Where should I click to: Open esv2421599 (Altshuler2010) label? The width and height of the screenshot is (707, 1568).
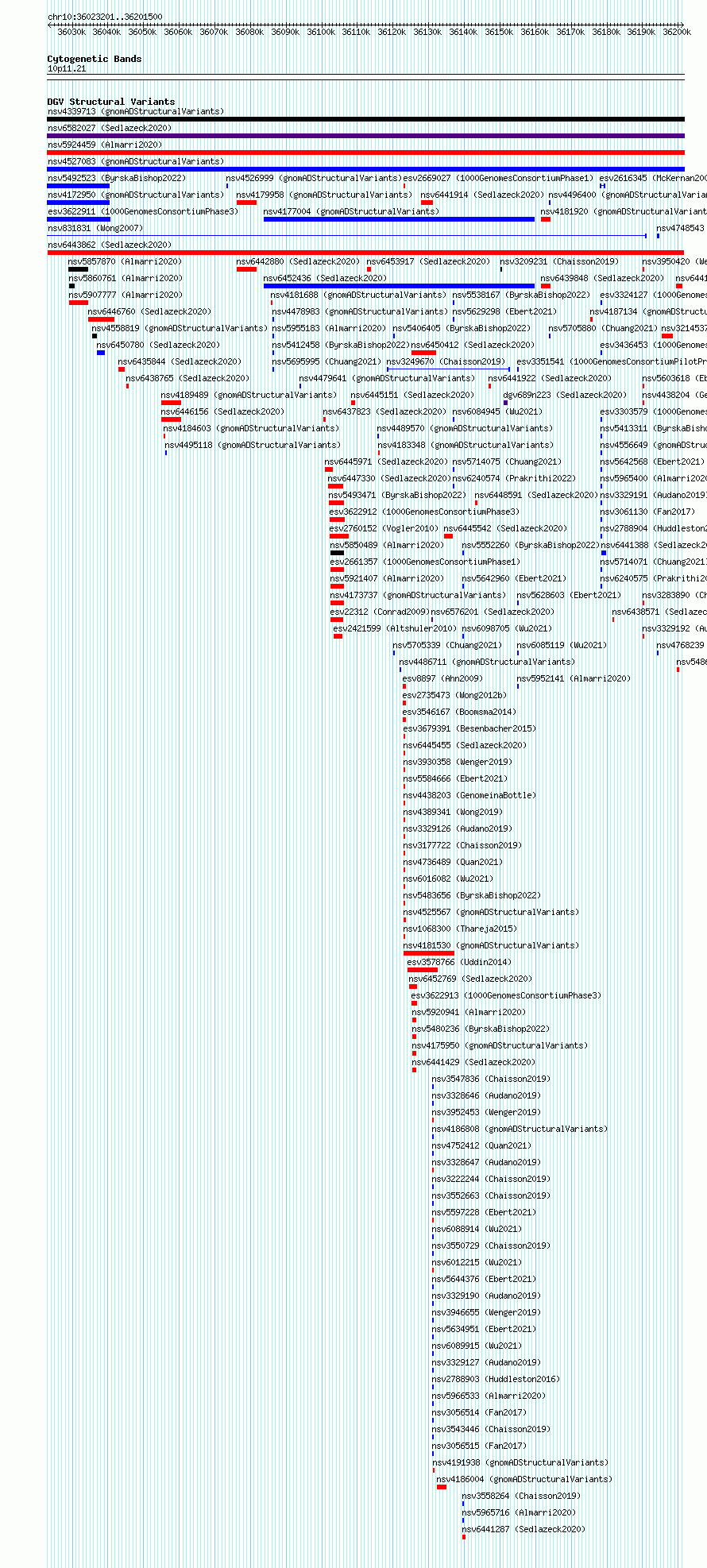395,628
